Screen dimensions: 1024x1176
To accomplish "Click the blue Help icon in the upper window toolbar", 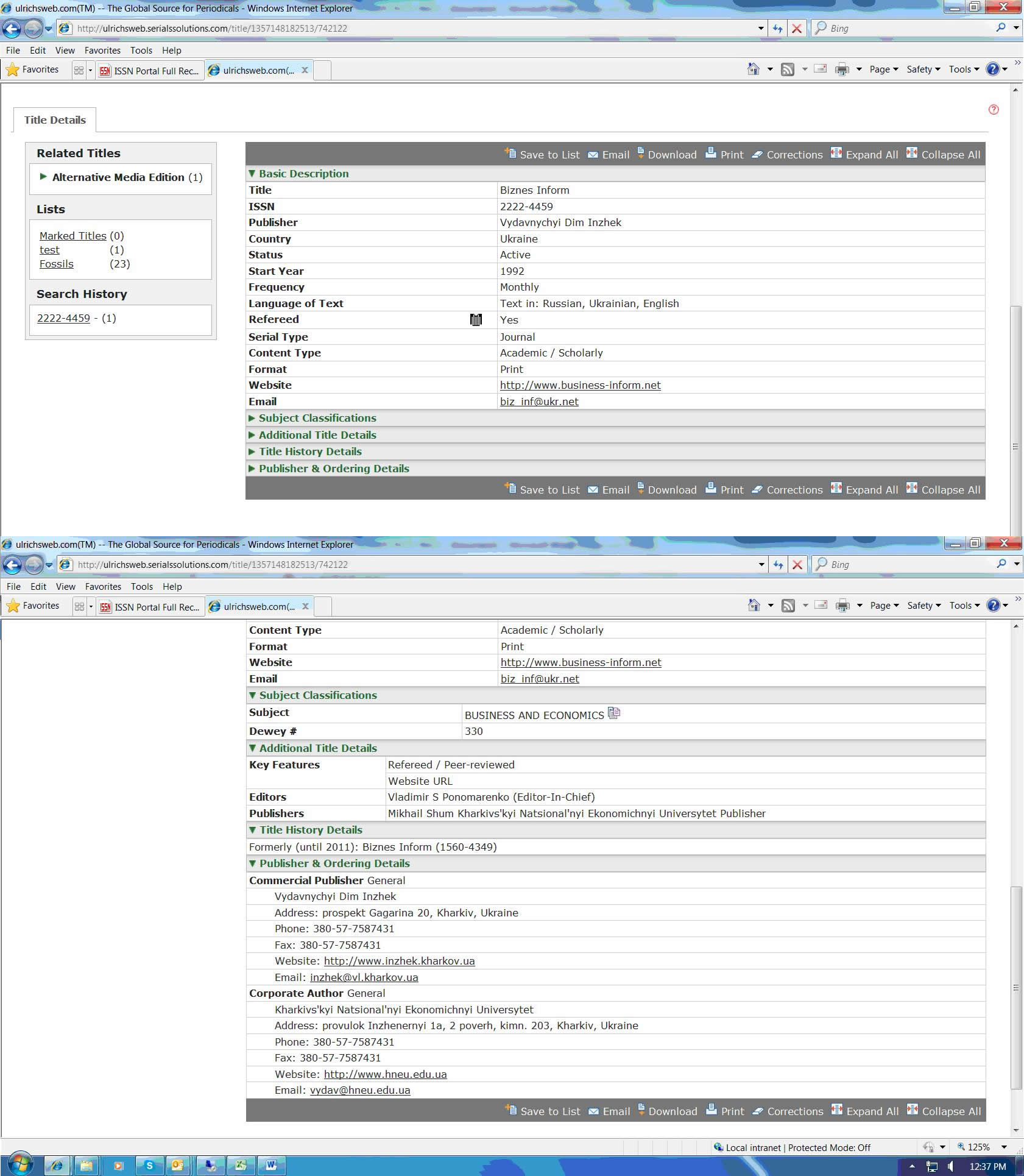I will coord(993,69).
